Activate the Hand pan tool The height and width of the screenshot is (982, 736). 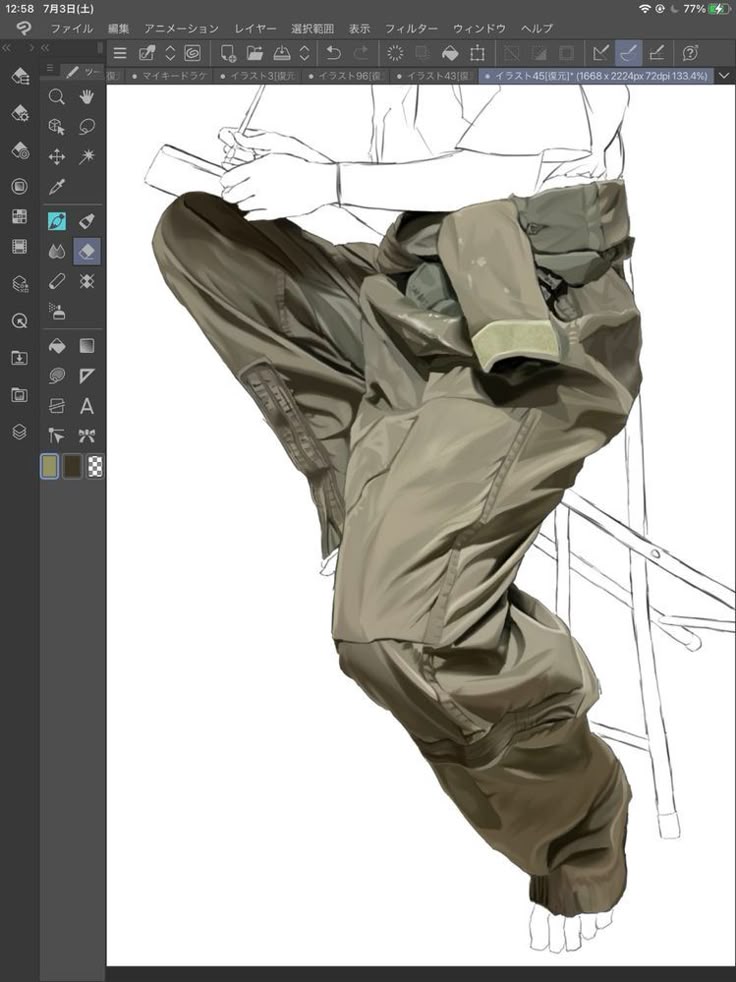tap(87, 96)
